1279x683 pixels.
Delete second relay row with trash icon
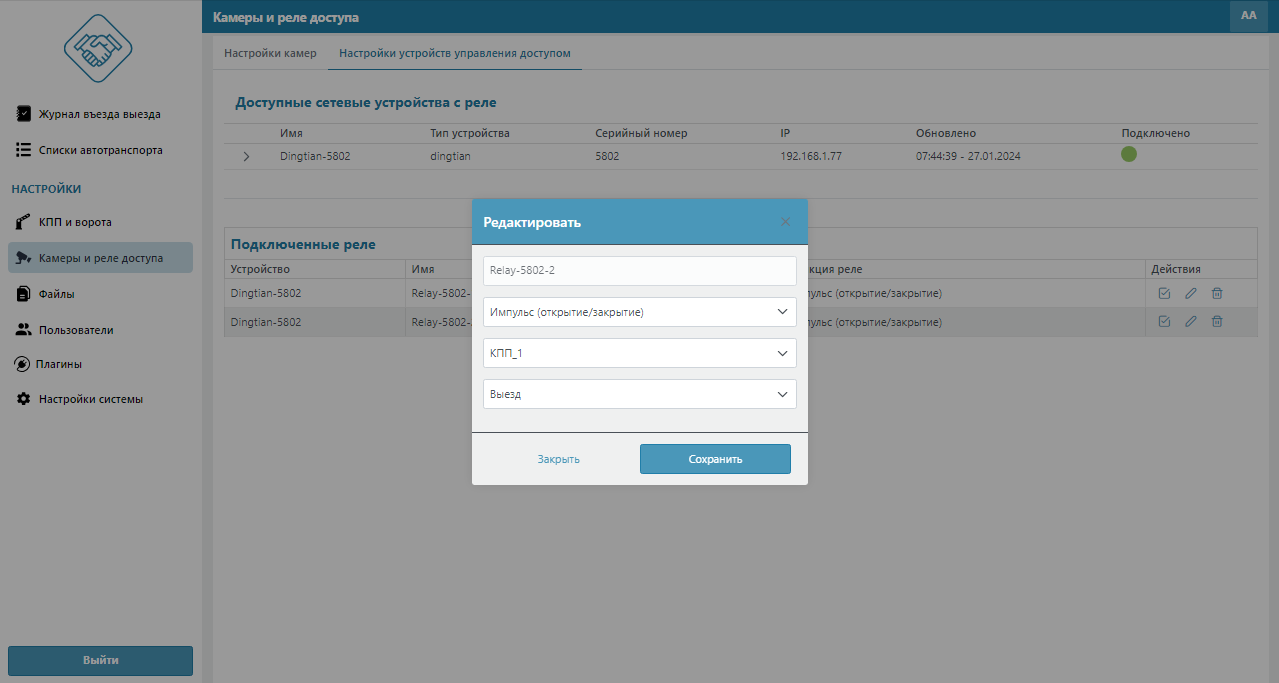pyautogui.click(x=1217, y=322)
